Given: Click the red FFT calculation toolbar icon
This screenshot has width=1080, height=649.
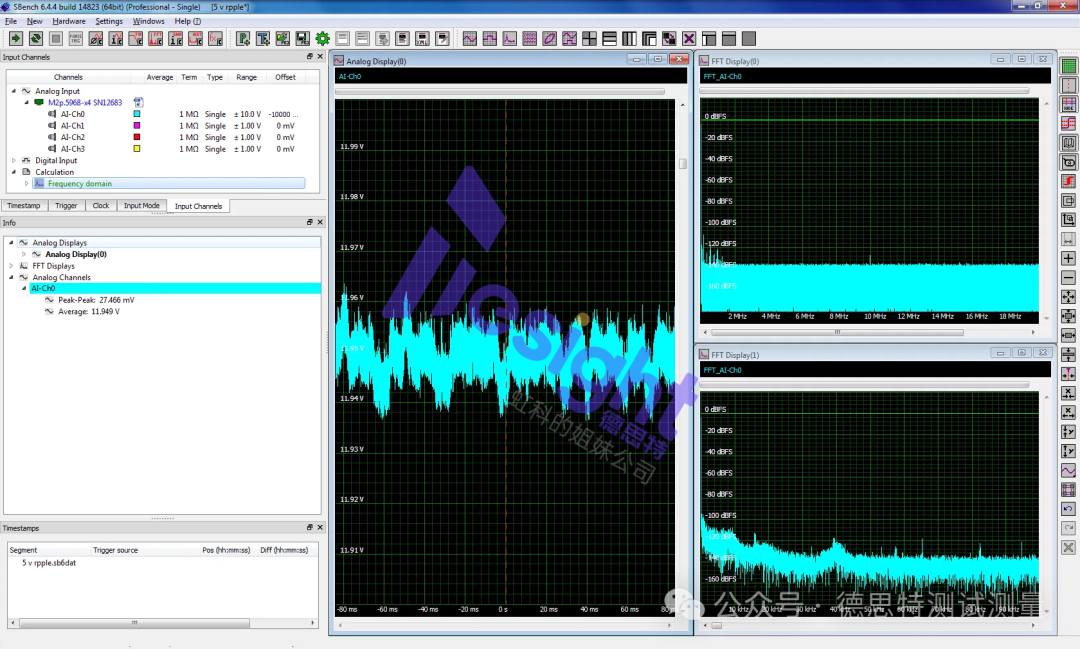Looking at the screenshot, I should [156, 39].
